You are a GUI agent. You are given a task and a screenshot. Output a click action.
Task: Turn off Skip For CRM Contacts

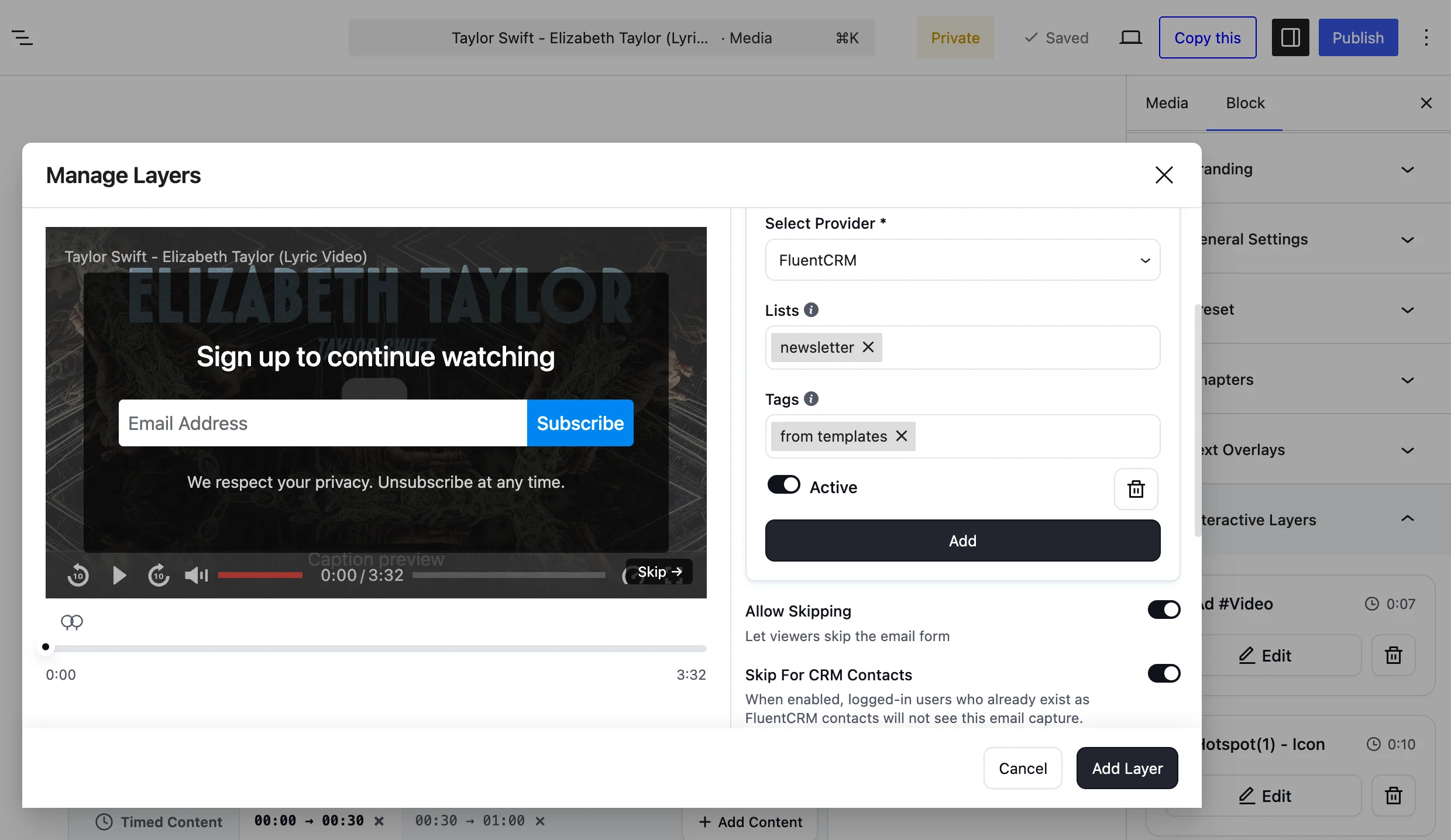point(1164,673)
